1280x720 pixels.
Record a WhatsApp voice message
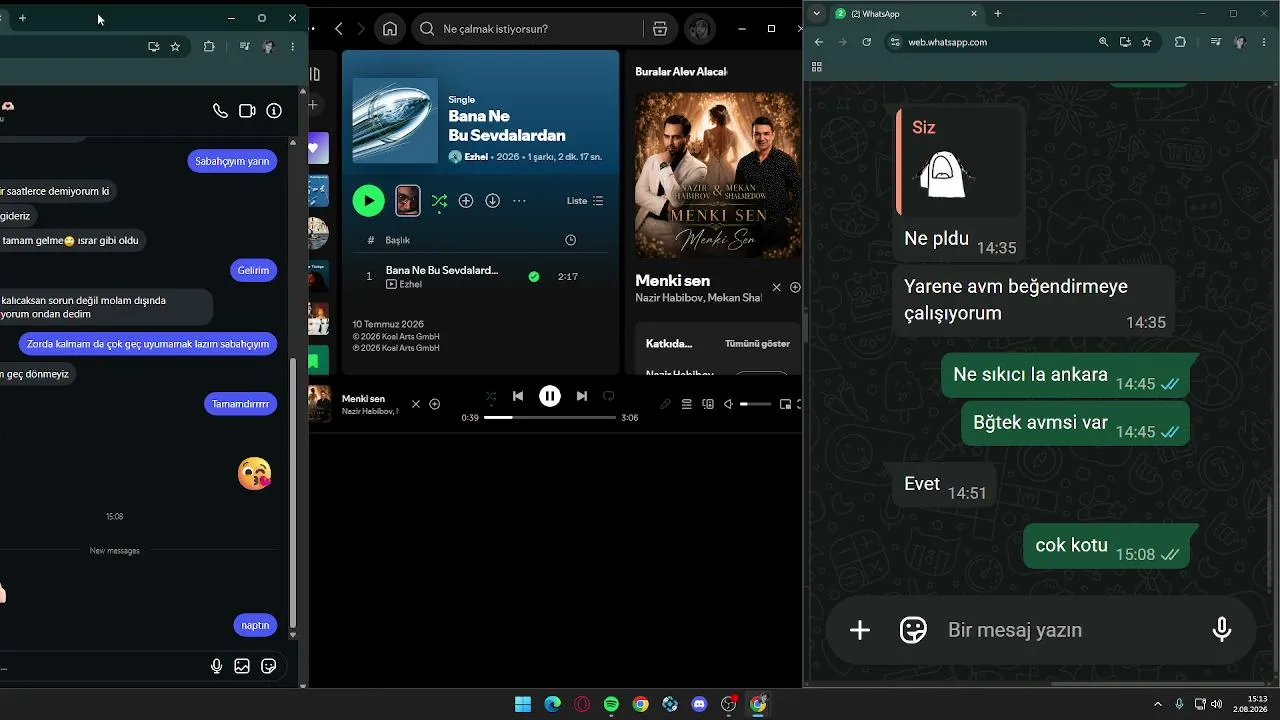[1222, 630]
